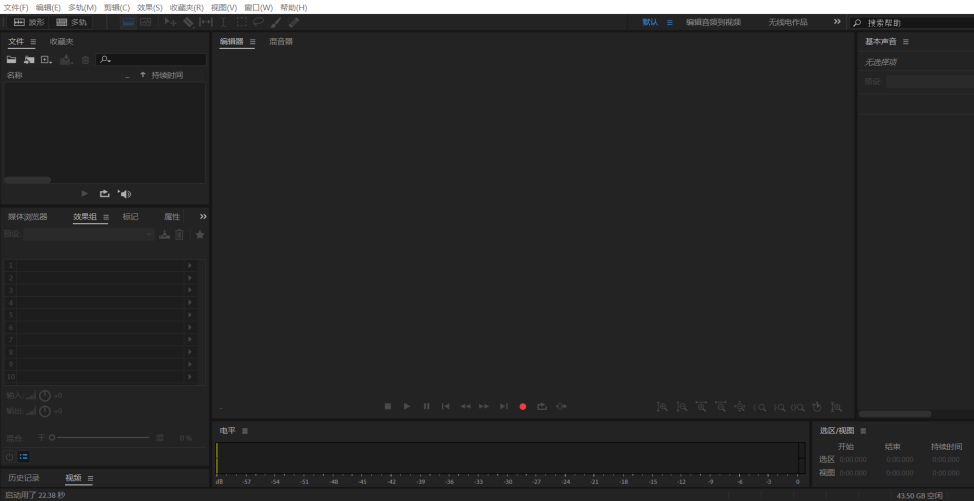The height and width of the screenshot is (501, 974).
Task: Zoom in amplitude icon
Action: (662, 407)
